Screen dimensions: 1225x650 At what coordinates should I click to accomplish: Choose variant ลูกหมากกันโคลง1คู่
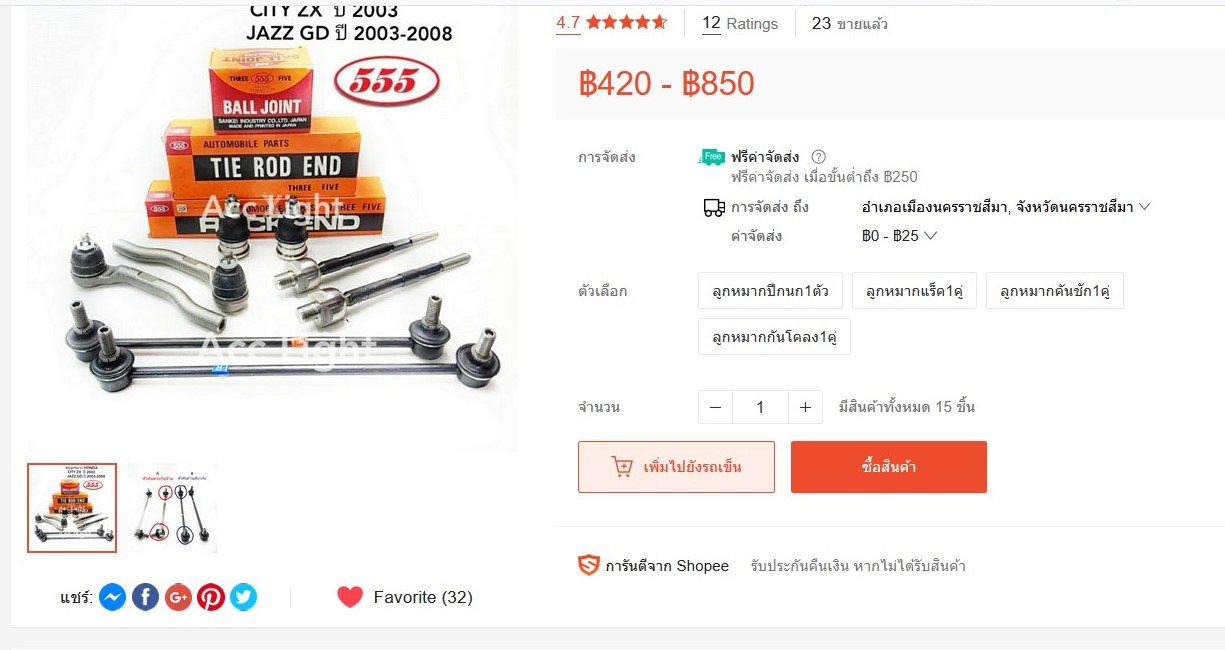pos(774,337)
